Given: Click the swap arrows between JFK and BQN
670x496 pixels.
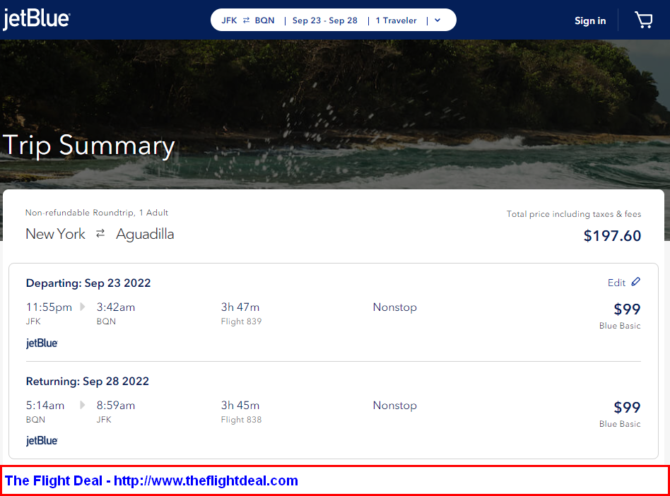Looking at the screenshot, I should [246, 20].
